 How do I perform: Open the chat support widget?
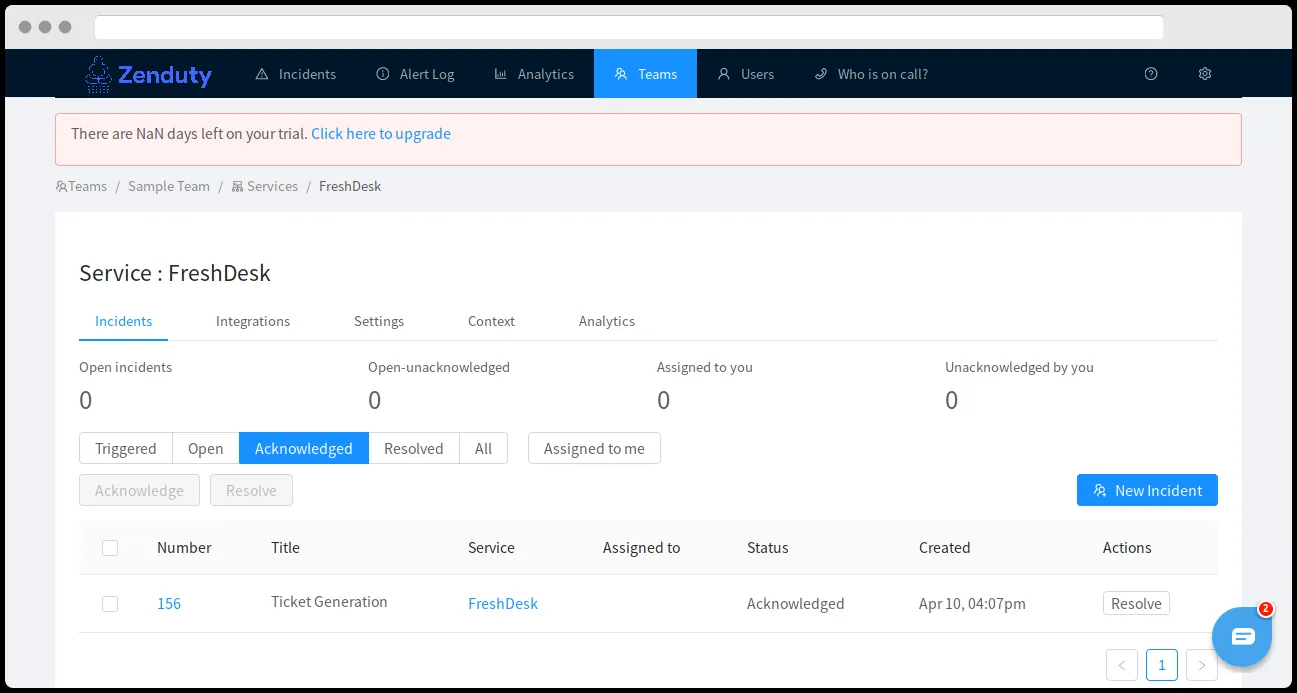[1242, 636]
